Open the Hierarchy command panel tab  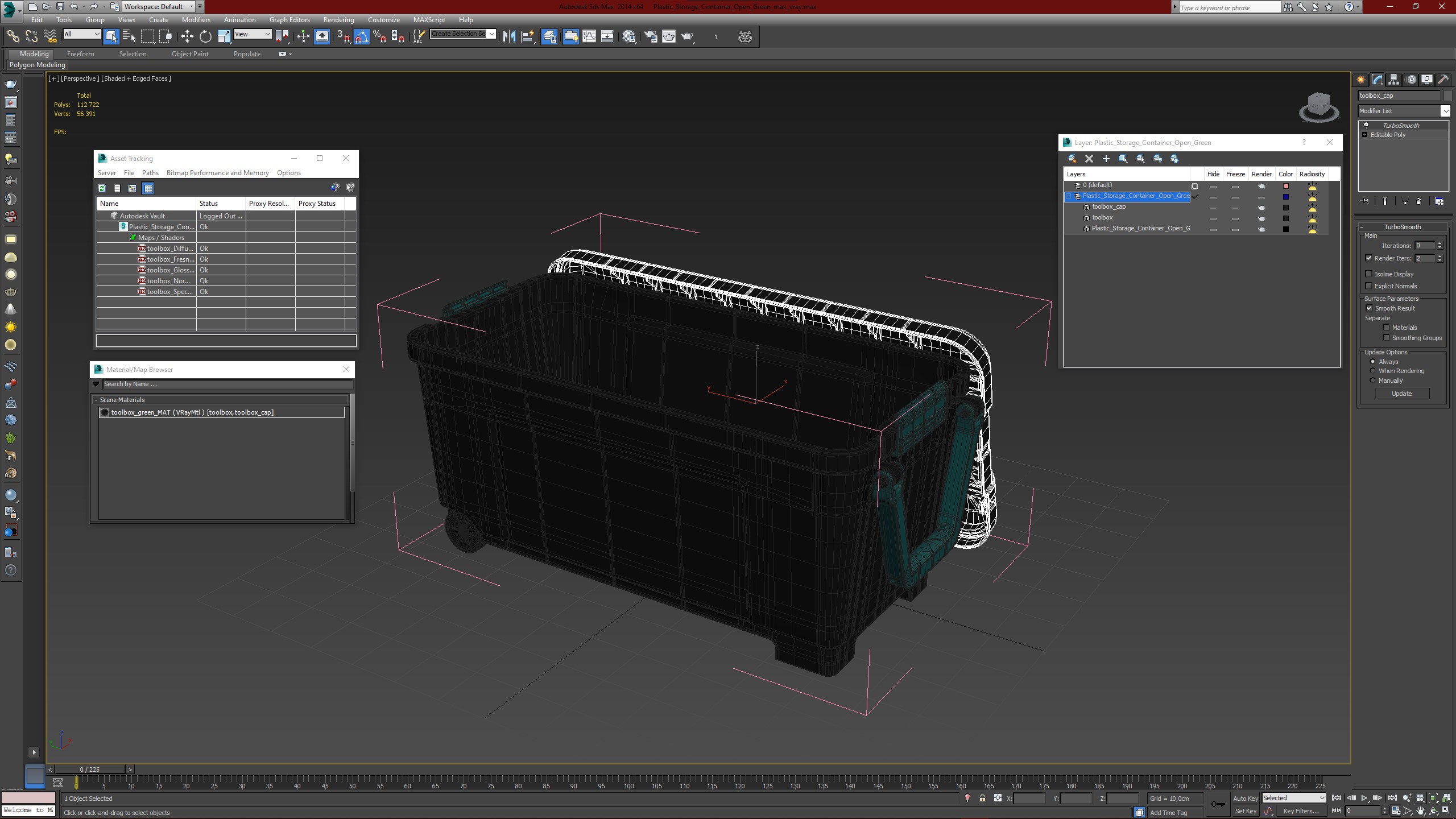click(1393, 80)
